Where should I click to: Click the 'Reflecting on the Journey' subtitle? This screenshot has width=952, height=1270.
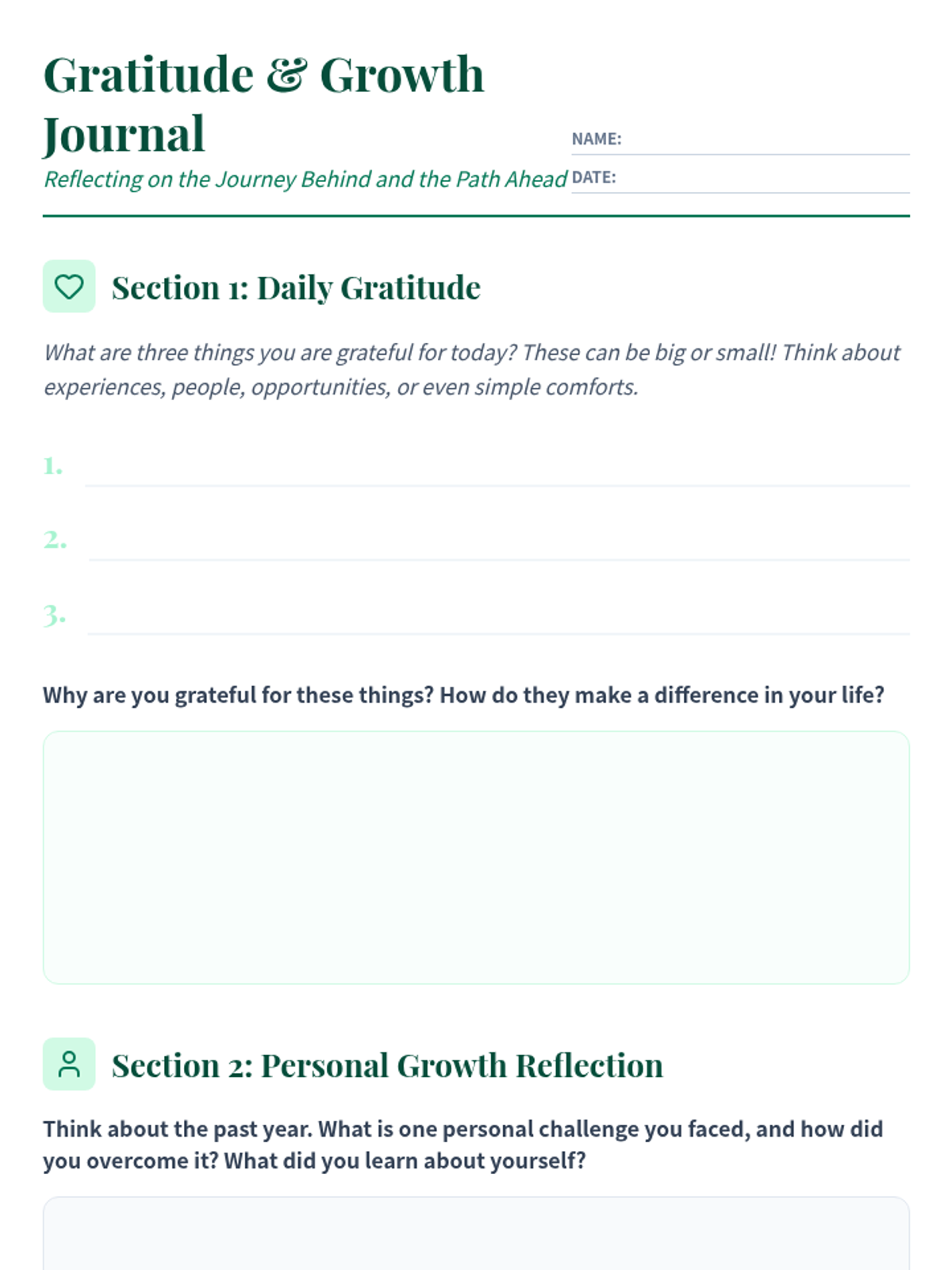tap(305, 179)
